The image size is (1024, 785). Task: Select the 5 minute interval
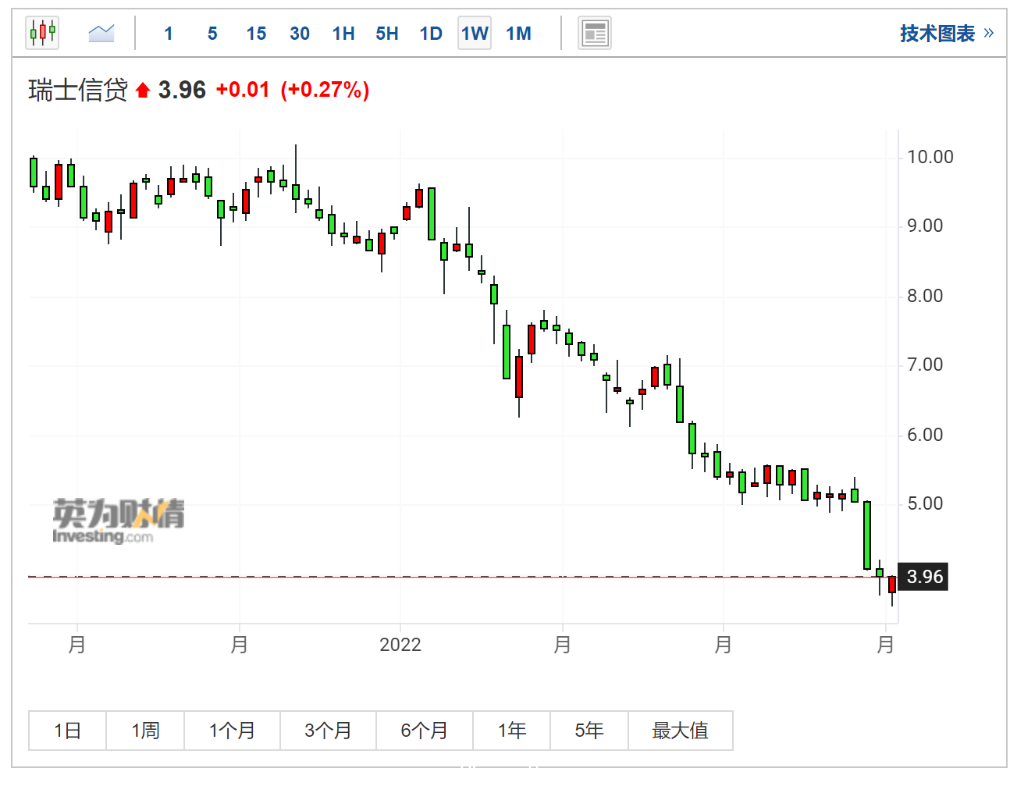point(212,33)
